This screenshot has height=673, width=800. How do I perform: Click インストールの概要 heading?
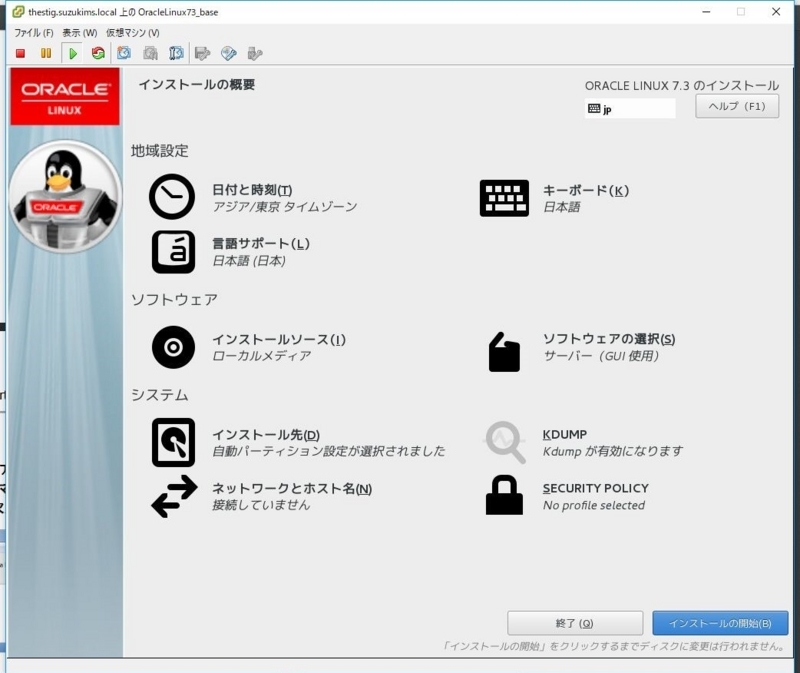[197, 85]
